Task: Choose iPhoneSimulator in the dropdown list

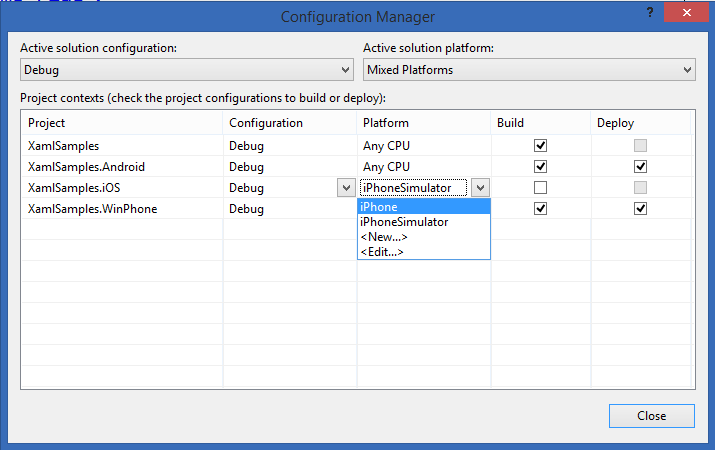Action: coord(424,222)
